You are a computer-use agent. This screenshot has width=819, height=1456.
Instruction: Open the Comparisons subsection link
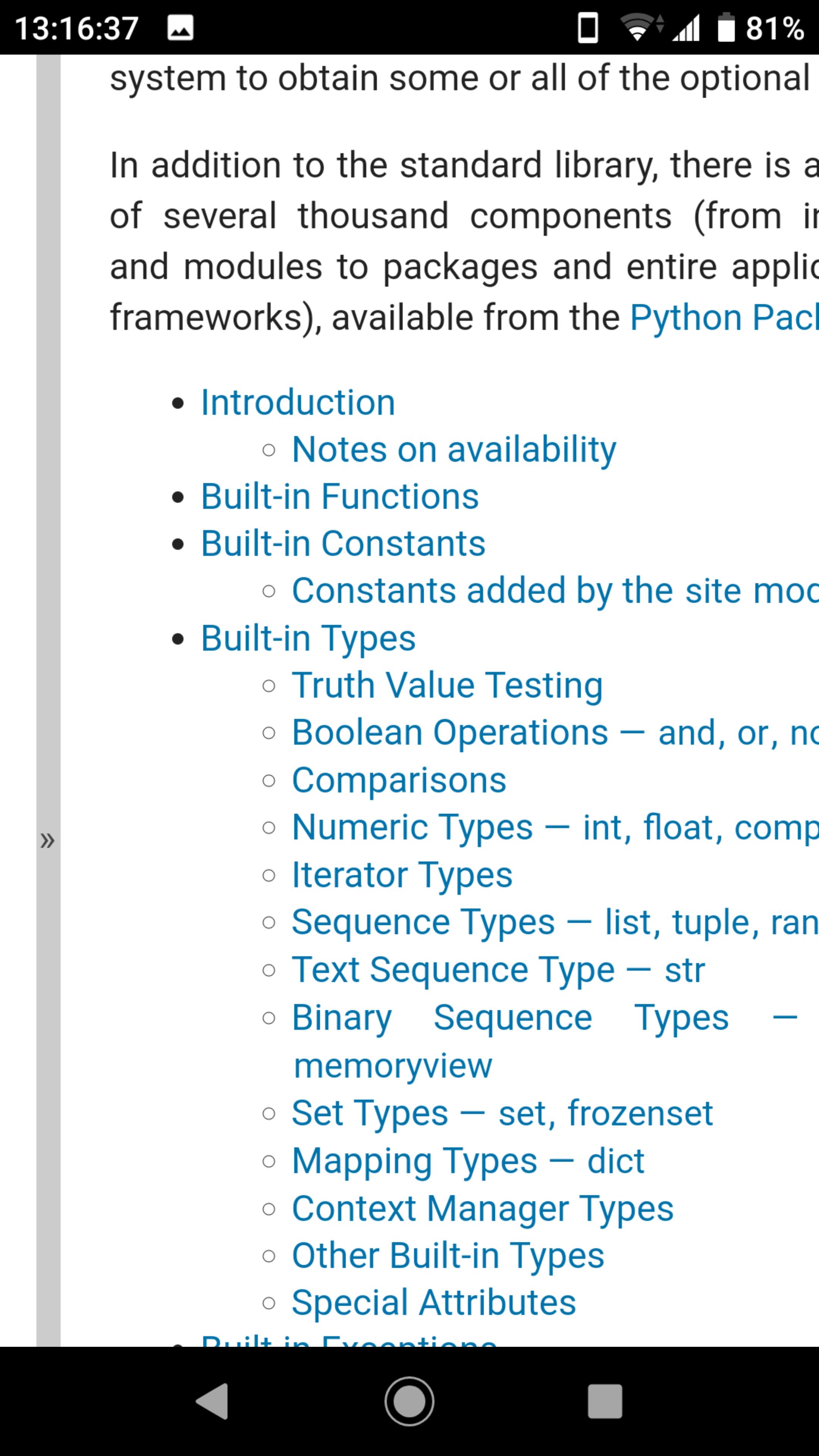pos(399,781)
